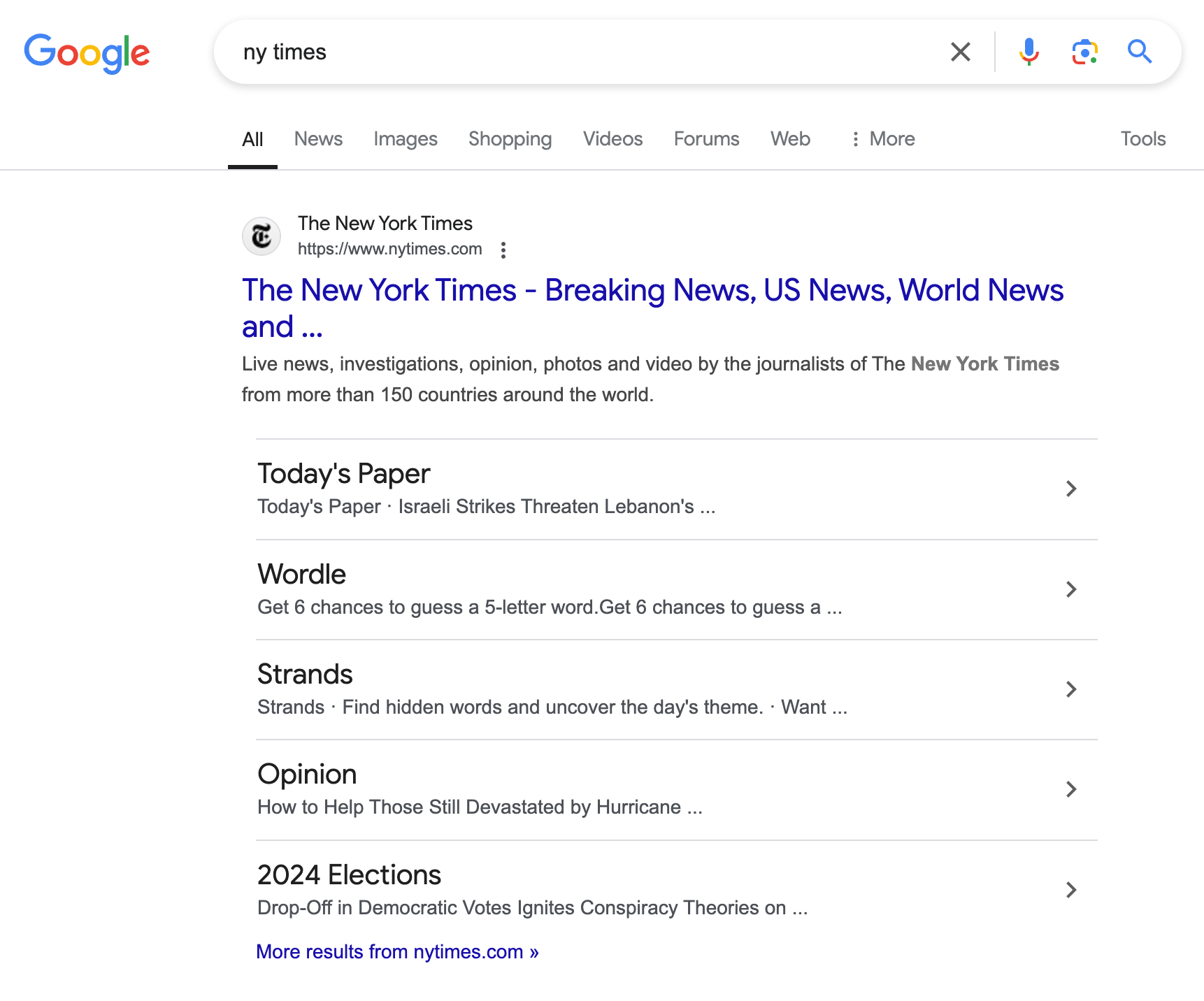This screenshot has height=1001, width=1204.
Task: Click the chevron on the Strands row
Action: (1071, 689)
